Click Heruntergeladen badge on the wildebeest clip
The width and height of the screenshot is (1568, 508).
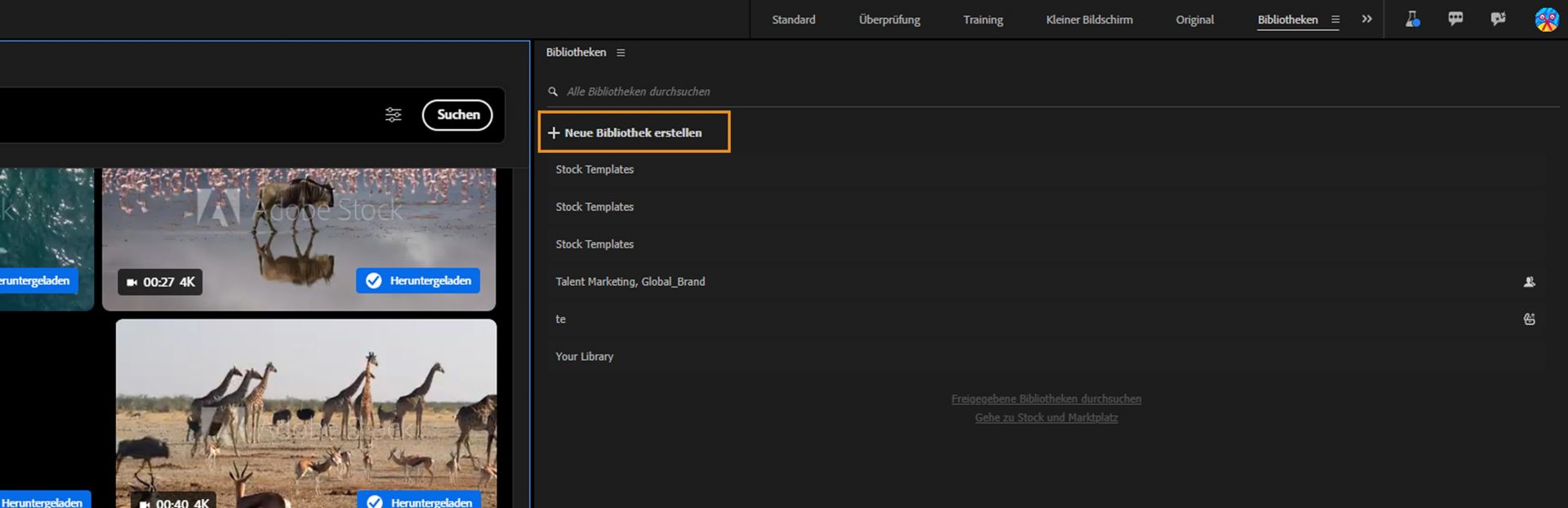click(x=418, y=281)
